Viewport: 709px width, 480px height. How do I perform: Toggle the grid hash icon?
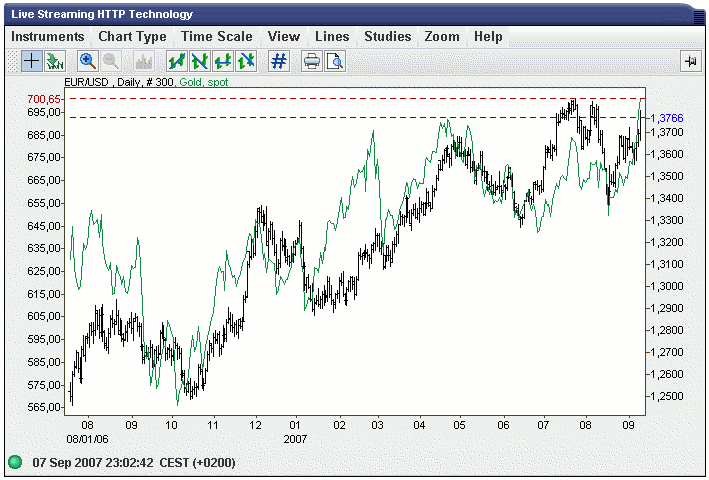[x=279, y=61]
